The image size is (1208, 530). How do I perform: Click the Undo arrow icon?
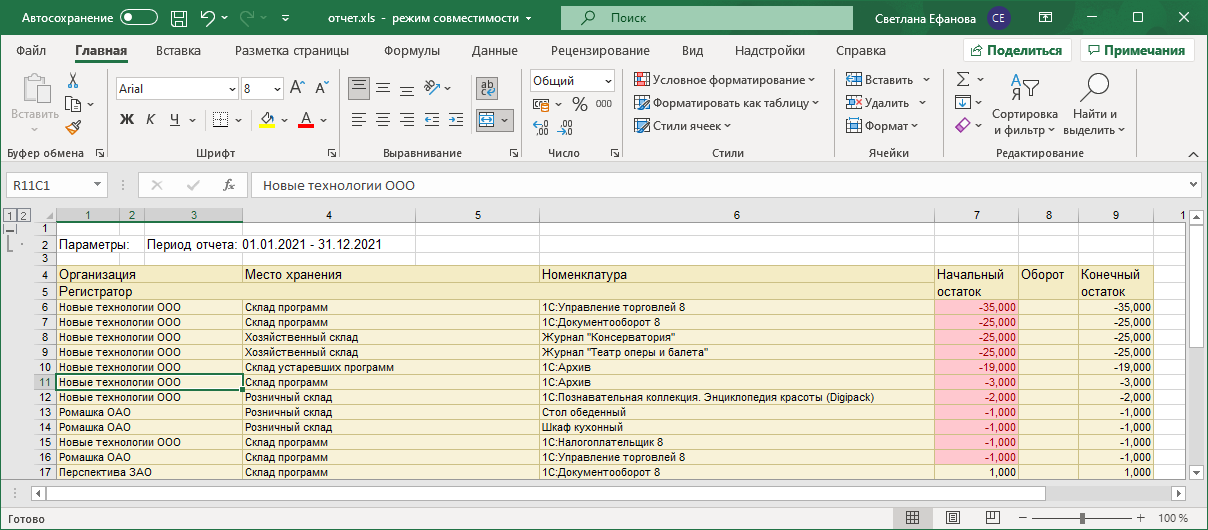point(208,18)
